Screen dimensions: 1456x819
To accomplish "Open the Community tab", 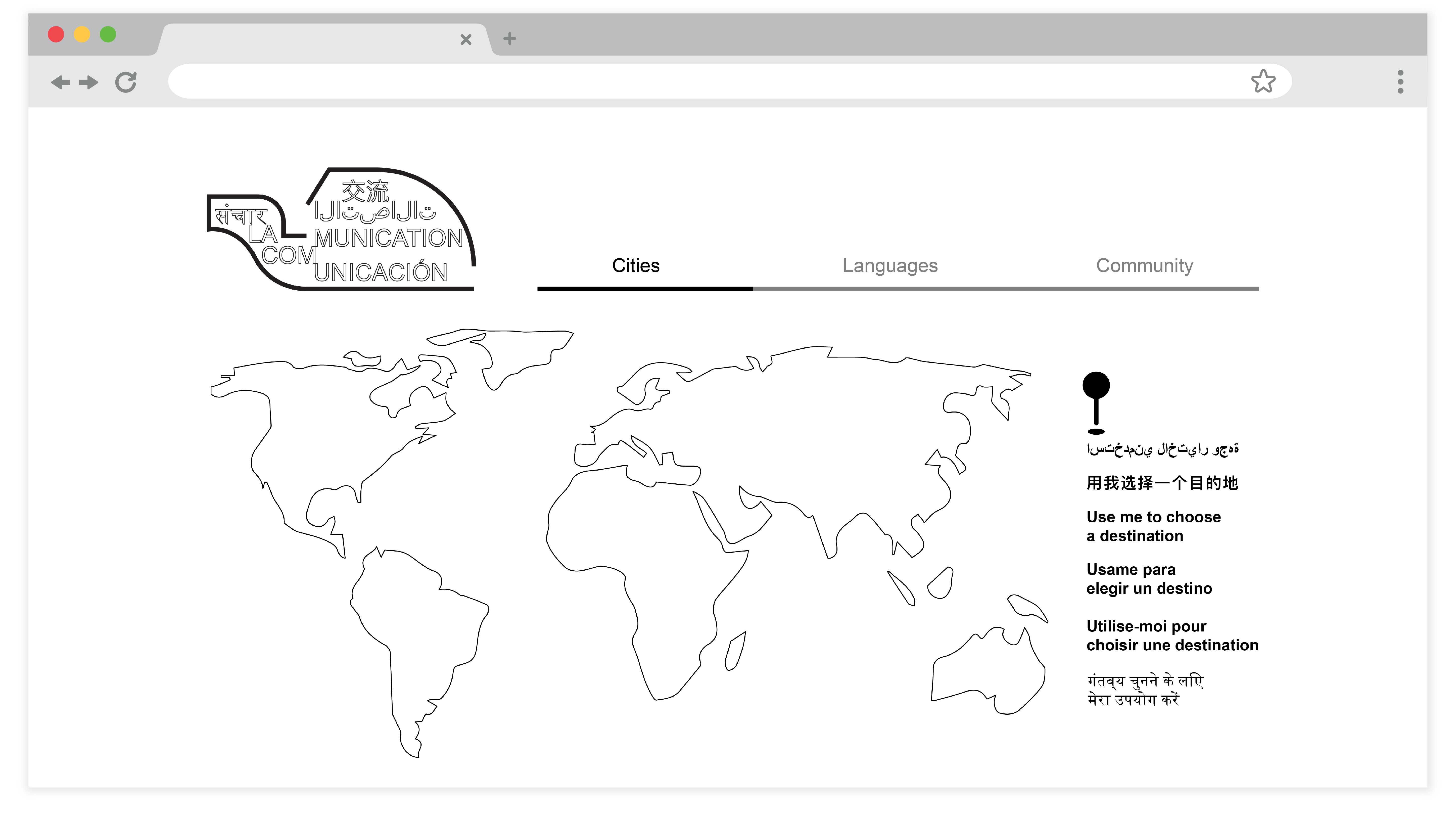I will 1144,266.
